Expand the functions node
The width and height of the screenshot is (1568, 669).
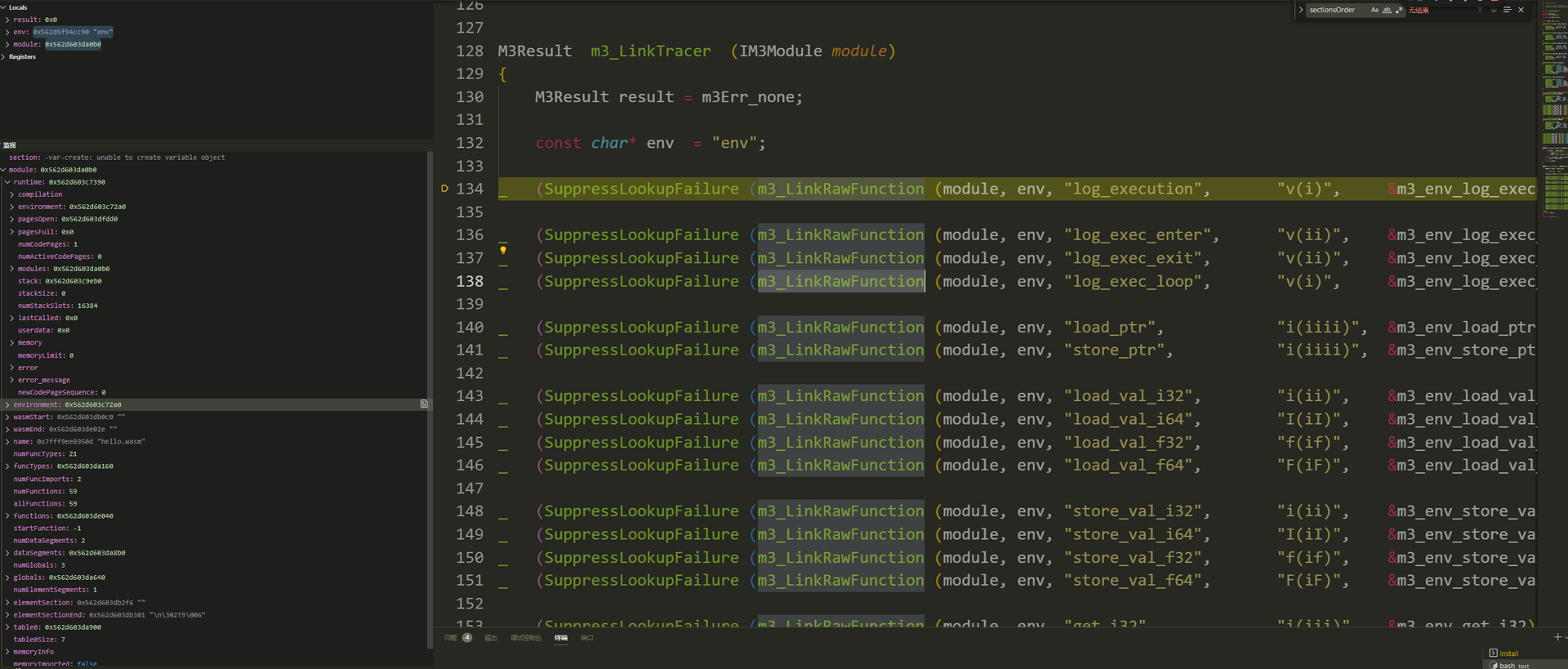tap(7, 516)
